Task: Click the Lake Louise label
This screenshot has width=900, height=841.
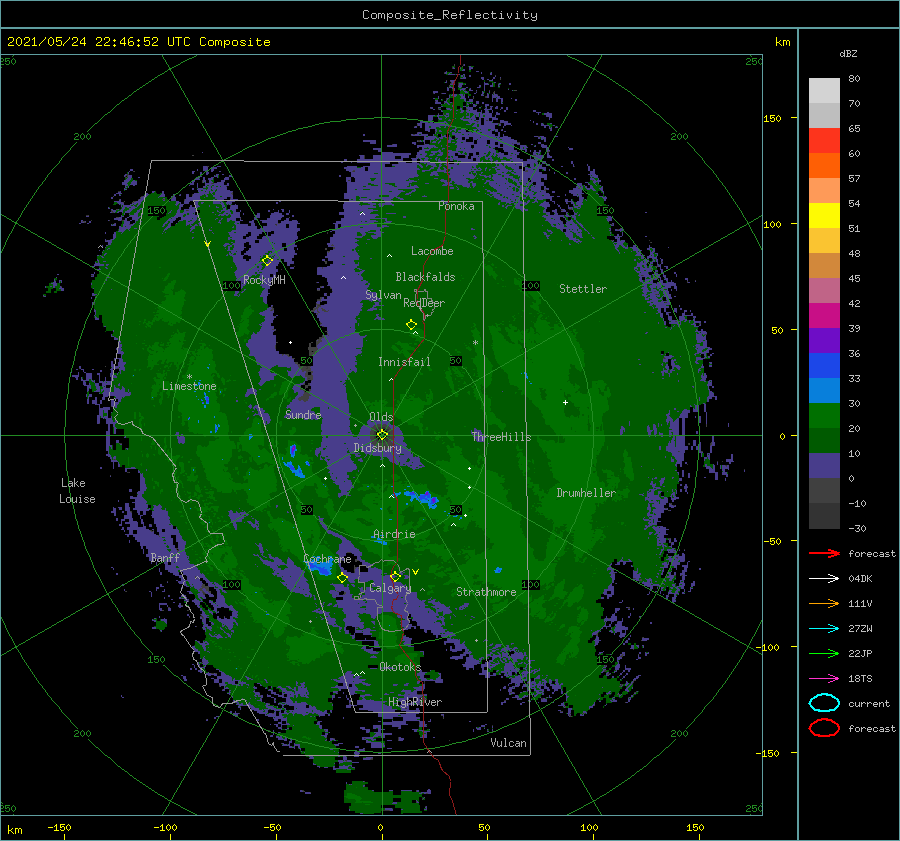Action: [77, 491]
